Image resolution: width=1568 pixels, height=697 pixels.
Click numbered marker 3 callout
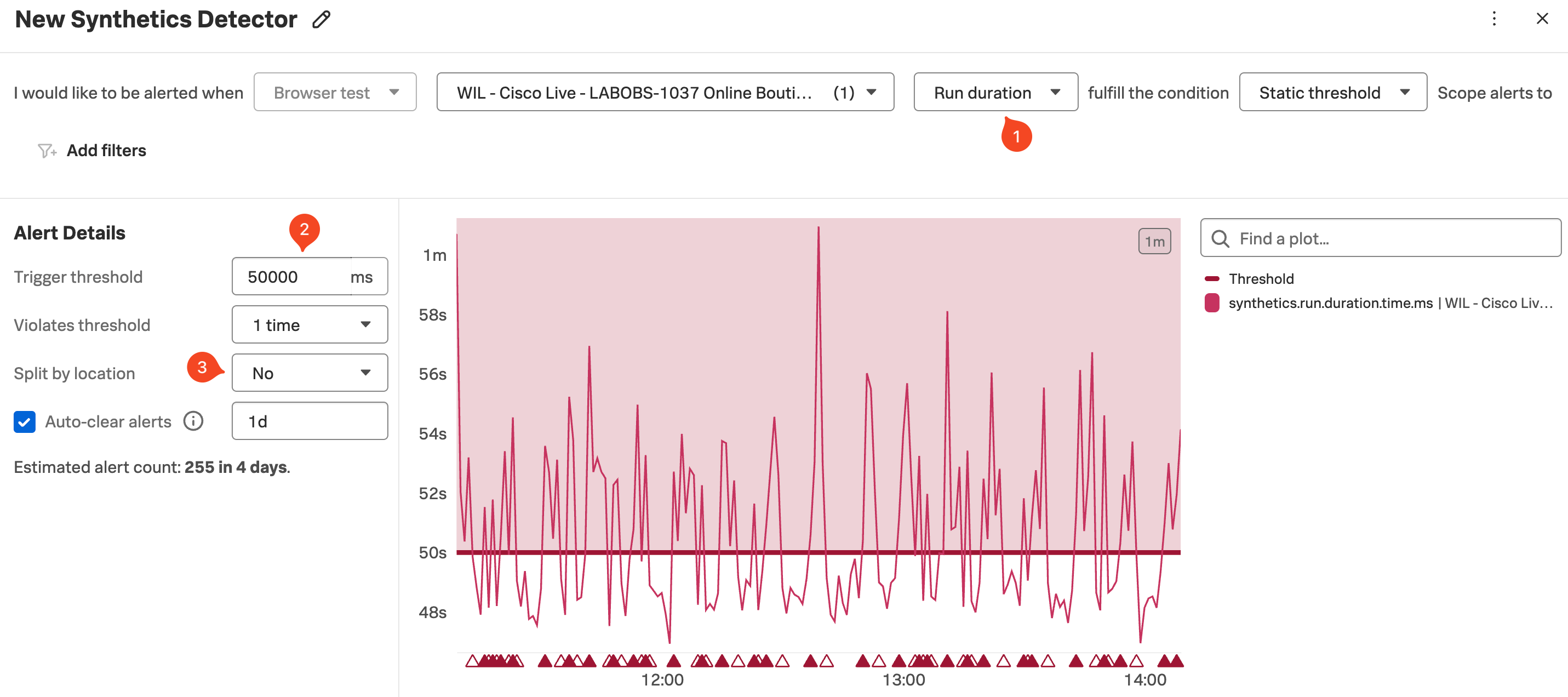(202, 367)
